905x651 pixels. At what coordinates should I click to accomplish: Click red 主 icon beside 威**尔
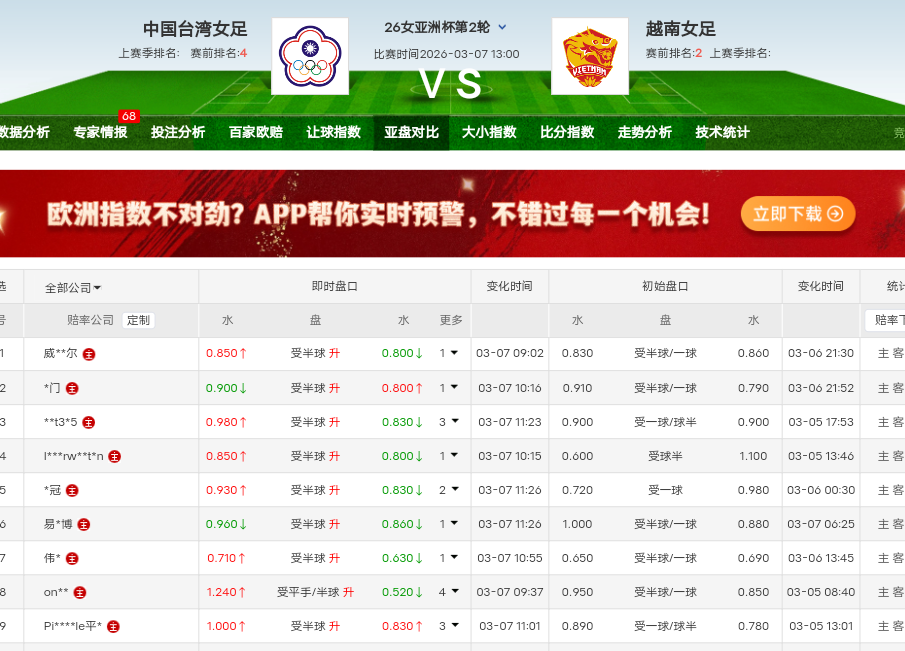click(89, 354)
